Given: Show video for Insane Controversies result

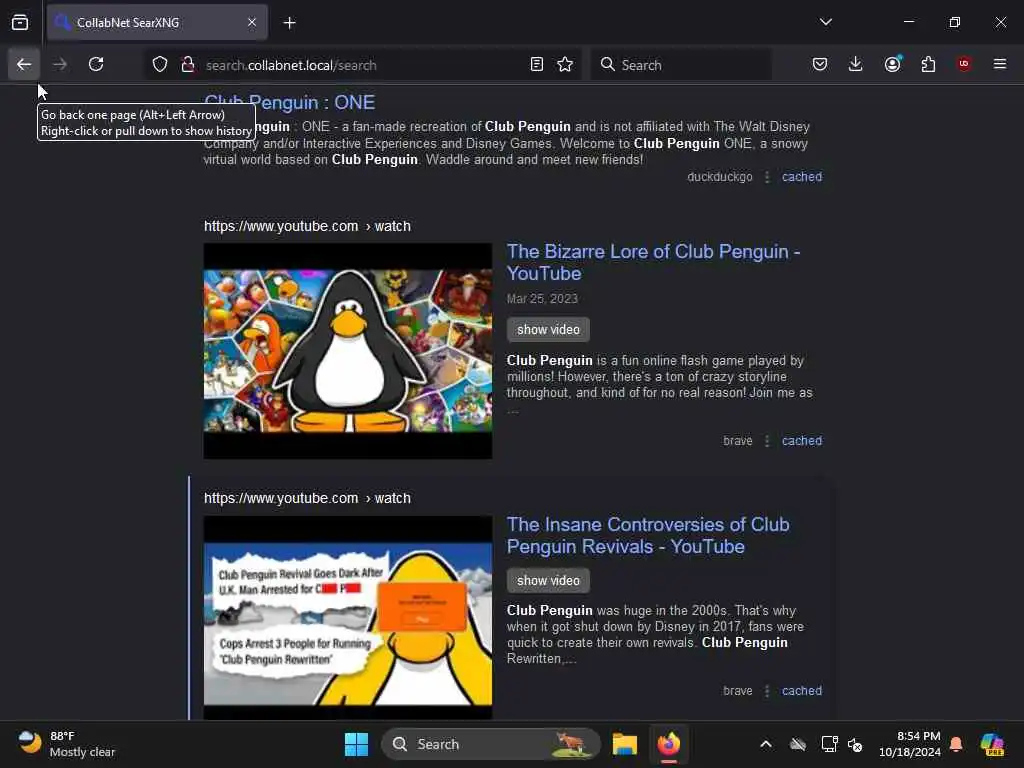Looking at the screenshot, I should pyautogui.click(x=549, y=581).
